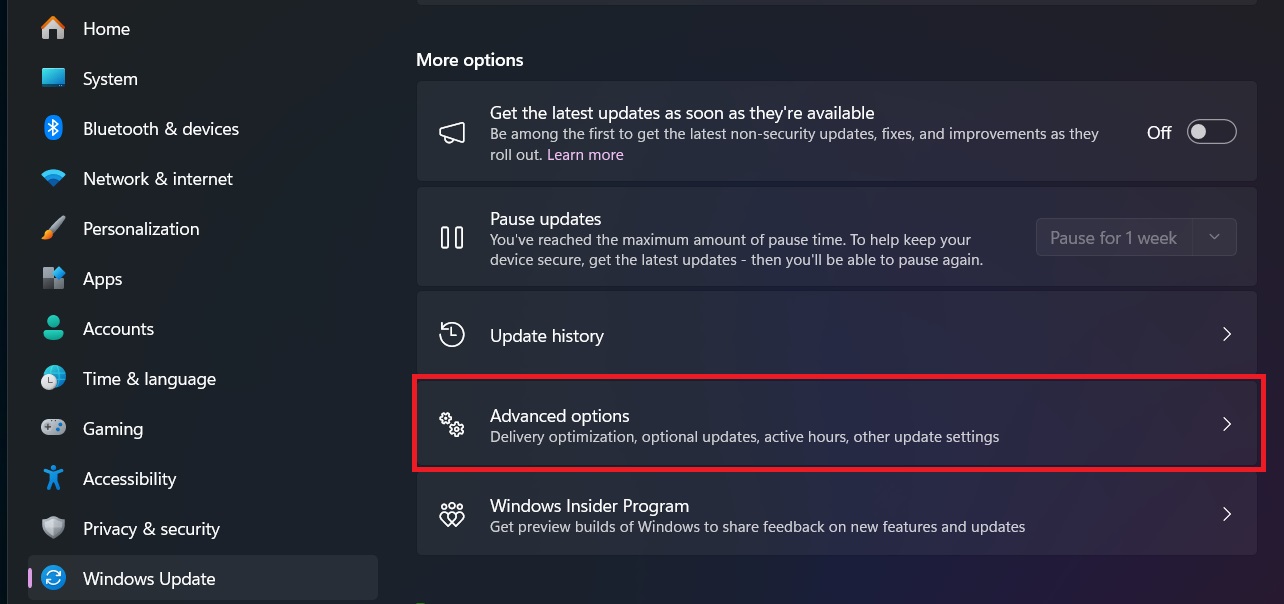Click the Gaming controller icon

click(x=53, y=428)
